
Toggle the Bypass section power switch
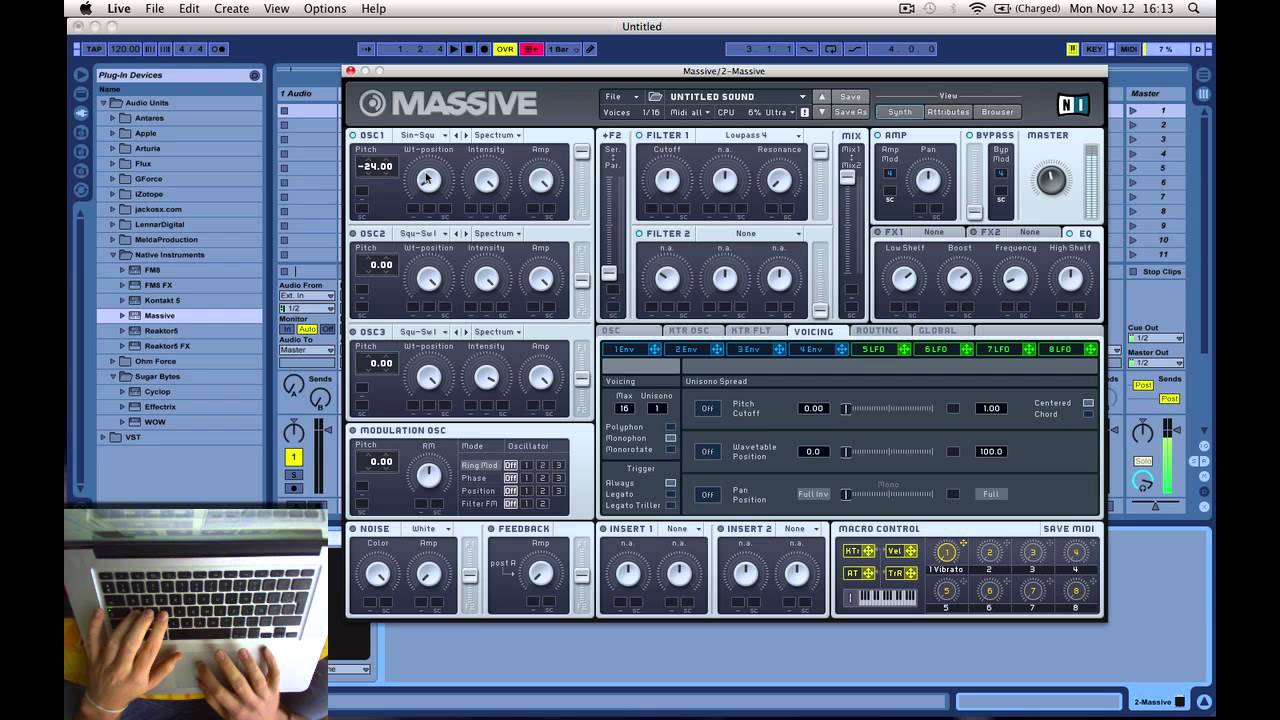(969, 136)
